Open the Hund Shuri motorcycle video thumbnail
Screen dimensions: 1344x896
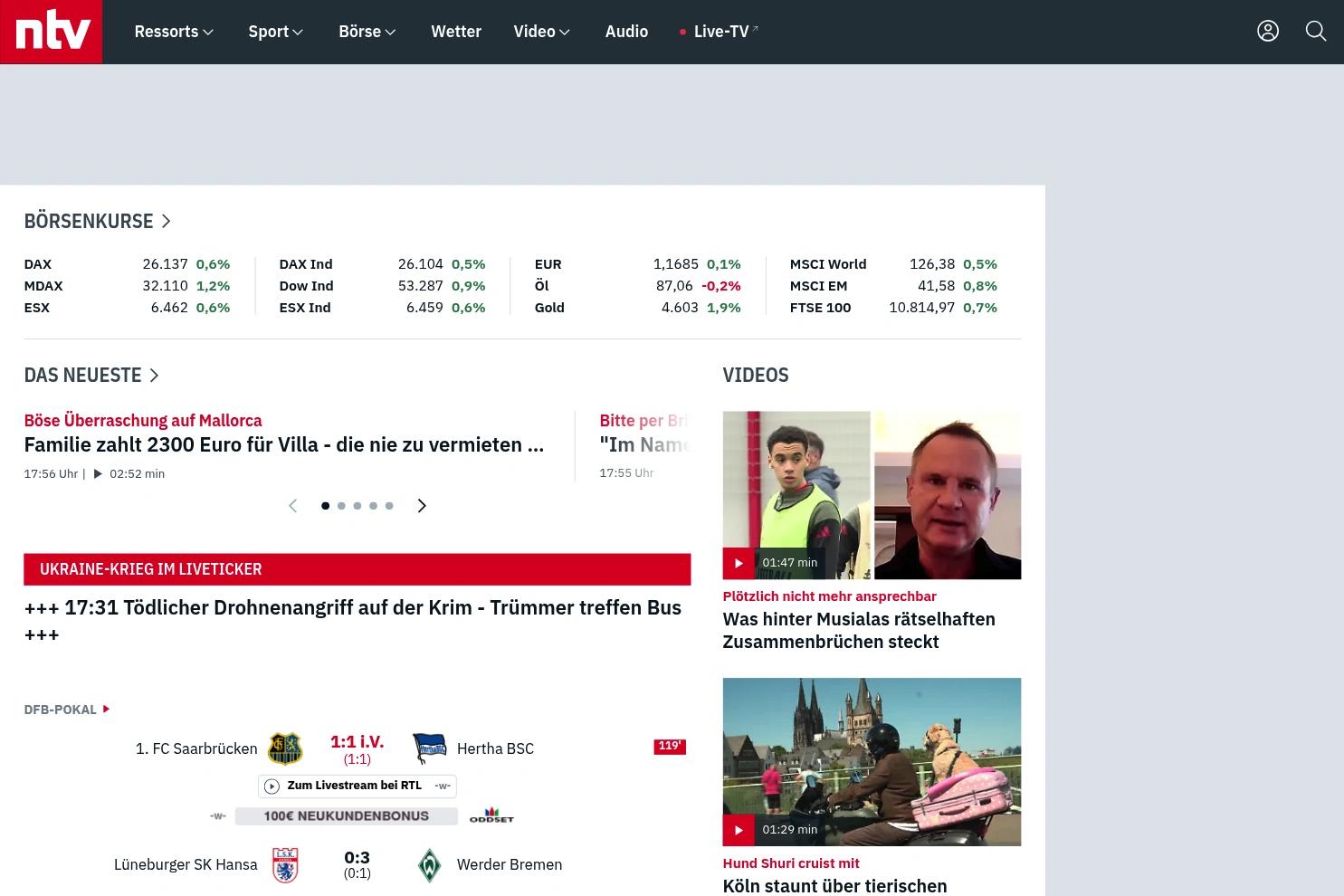(x=872, y=762)
